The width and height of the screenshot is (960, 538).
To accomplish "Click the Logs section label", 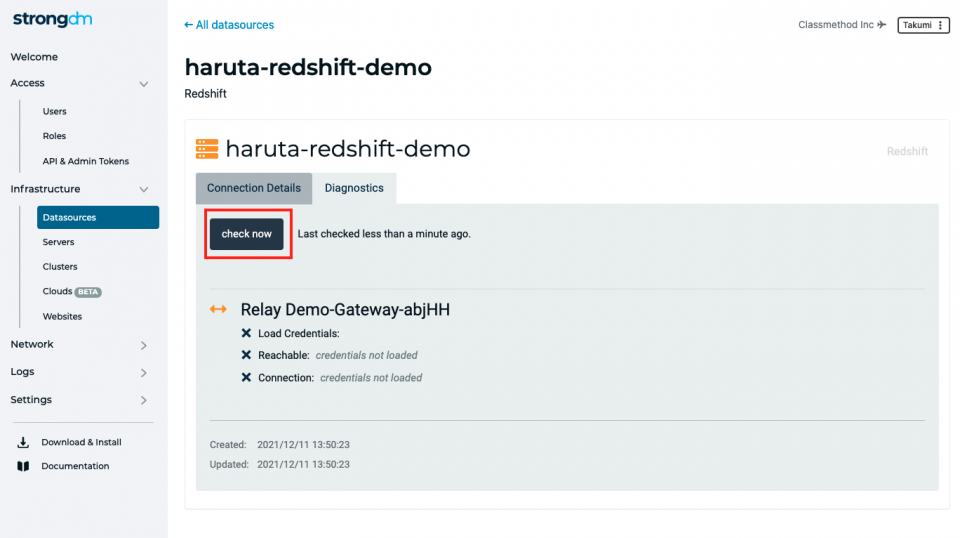I will coord(22,372).
